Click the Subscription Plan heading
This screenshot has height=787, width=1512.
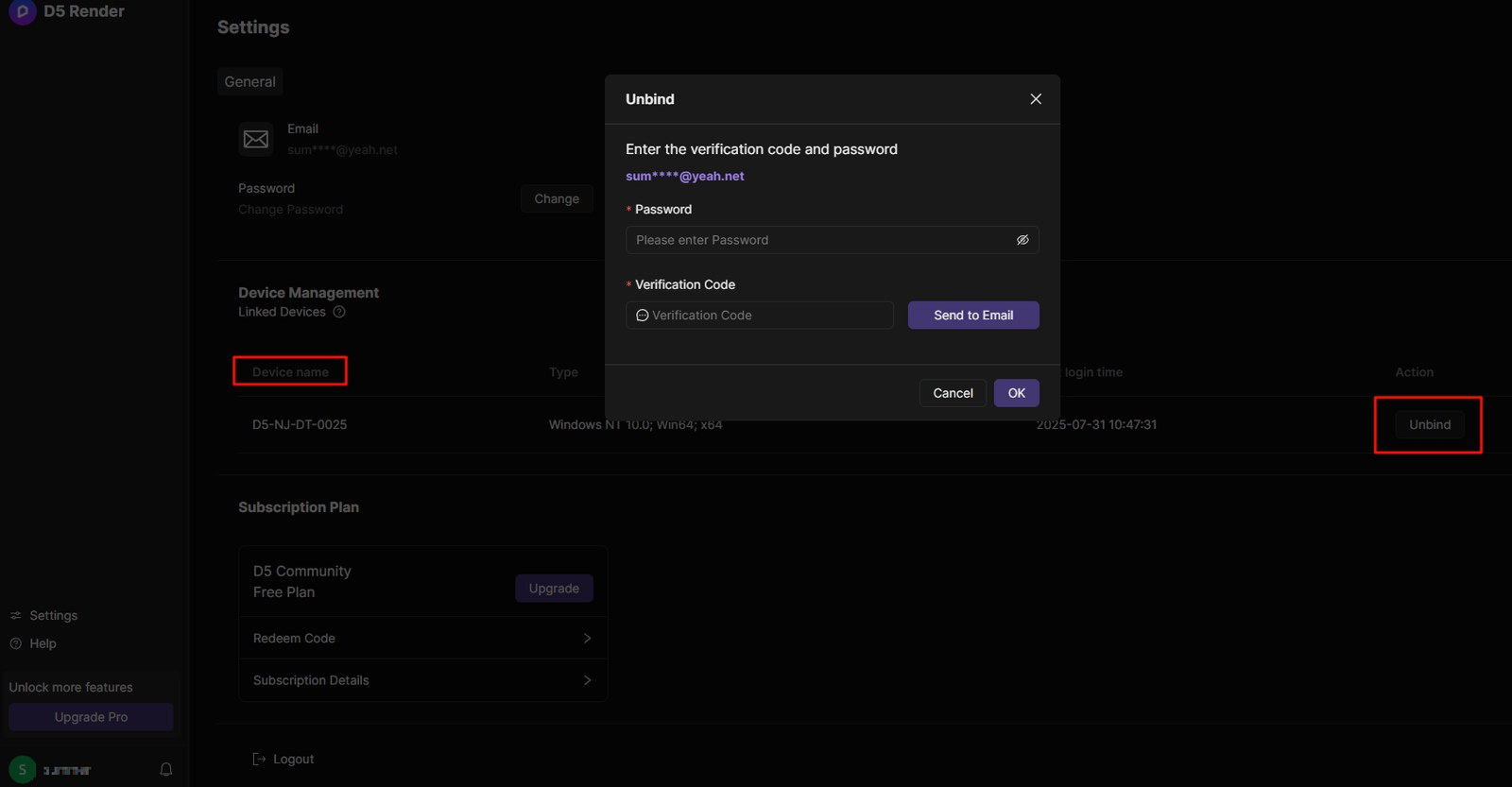(299, 507)
